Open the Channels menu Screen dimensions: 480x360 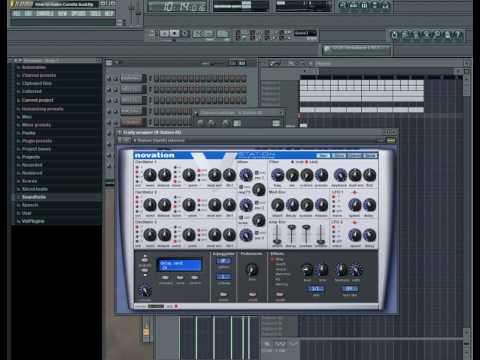pos(45,13)
